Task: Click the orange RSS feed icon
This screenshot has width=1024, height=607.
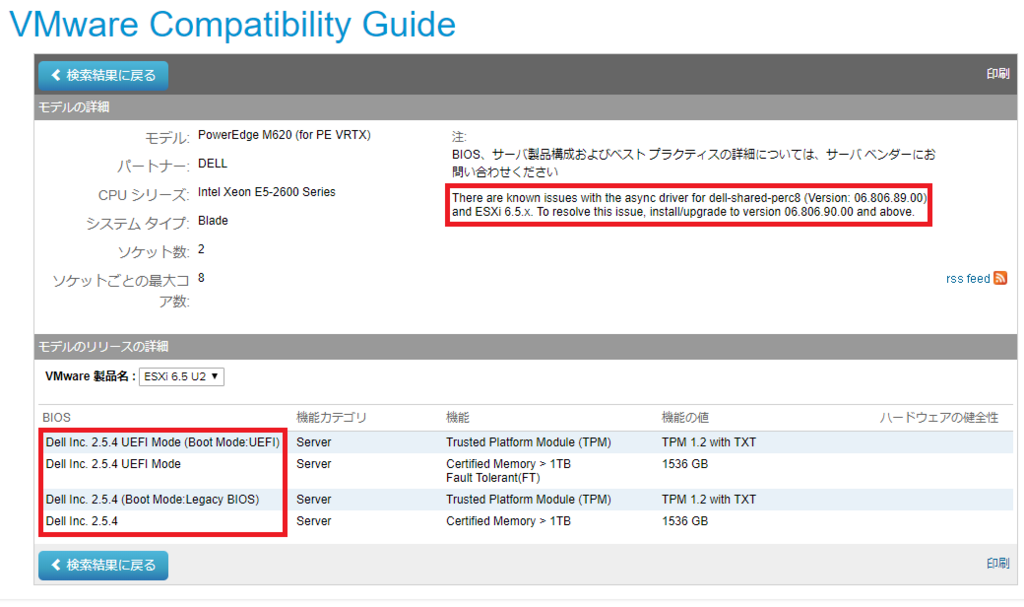Action: 1000,278
